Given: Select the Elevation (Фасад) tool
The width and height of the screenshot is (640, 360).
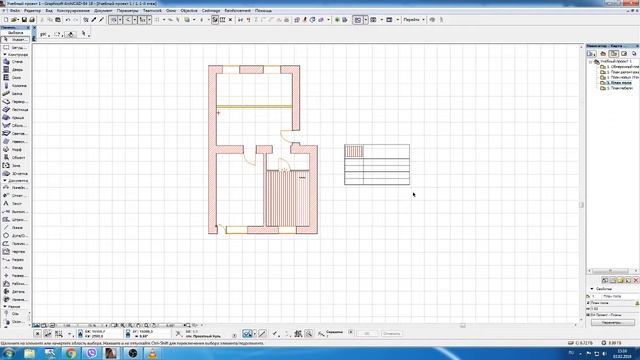Looking at the screenshot, I should [15, 268].
